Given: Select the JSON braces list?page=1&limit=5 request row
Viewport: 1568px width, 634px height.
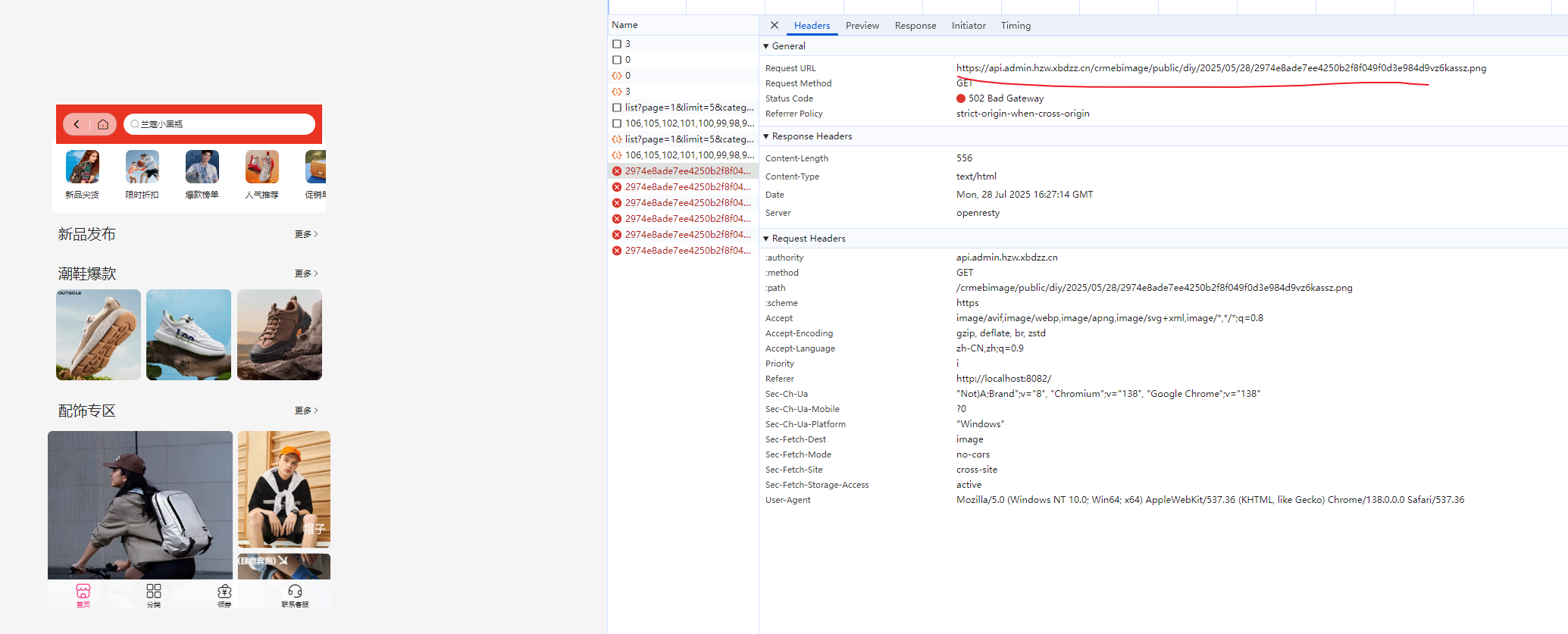Looking at the screenshot, I should point(683,139).
